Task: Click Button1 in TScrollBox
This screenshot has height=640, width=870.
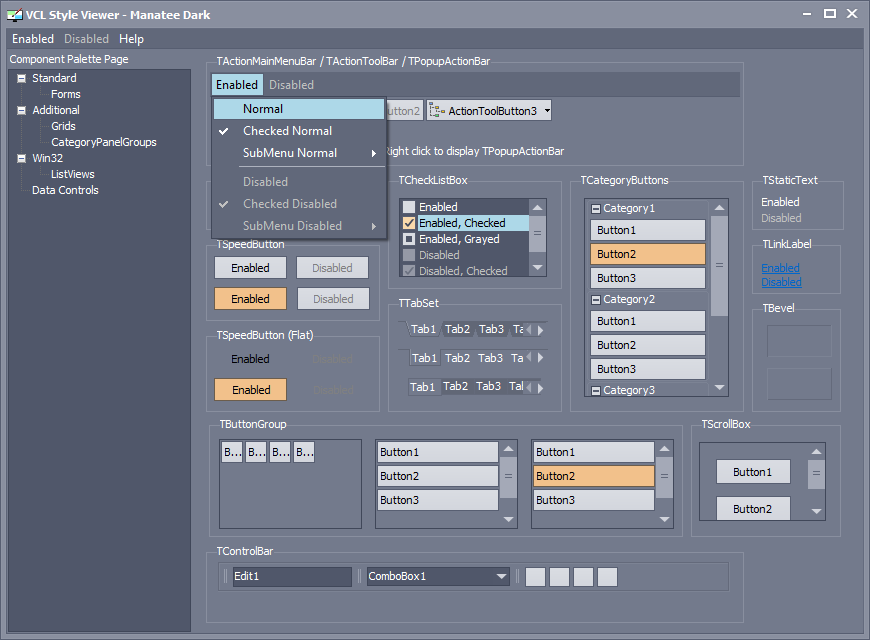Action: coord(753,472)
